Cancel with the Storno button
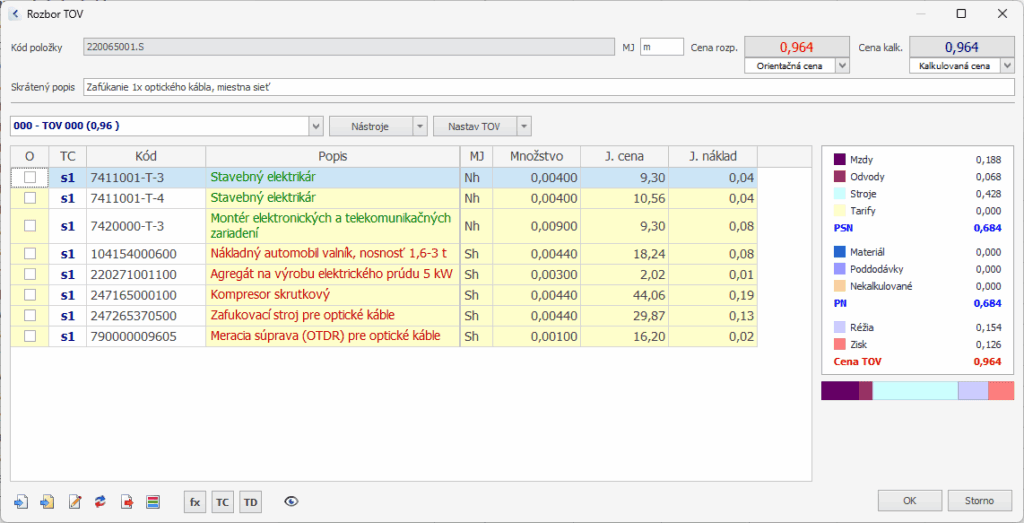This screenshot has height=523, width=1024. click(978, 500)
